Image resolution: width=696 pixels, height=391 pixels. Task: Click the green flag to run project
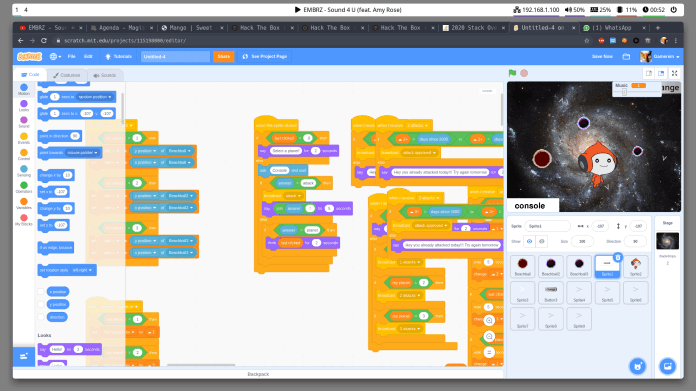click(512, 73)
